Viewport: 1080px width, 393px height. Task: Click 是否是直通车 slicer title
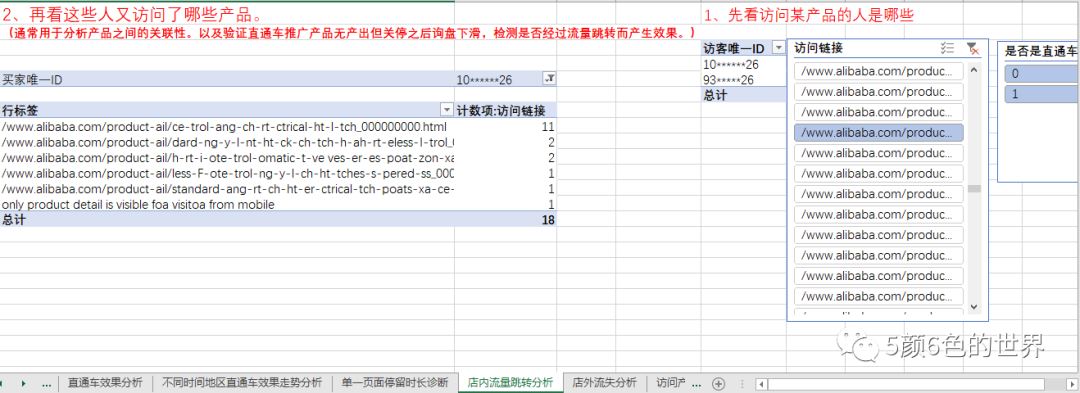pos(1041,50)
